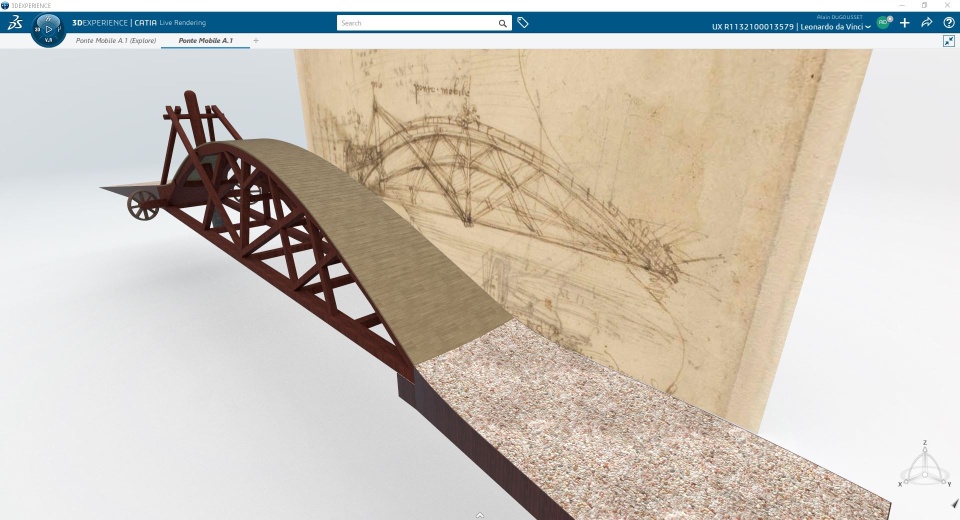The height and width of the screenshot is (520, 960).
Task: Switch to Ponte Mobile A.1 (Explore) tab
Action: [x=116, y=40]
